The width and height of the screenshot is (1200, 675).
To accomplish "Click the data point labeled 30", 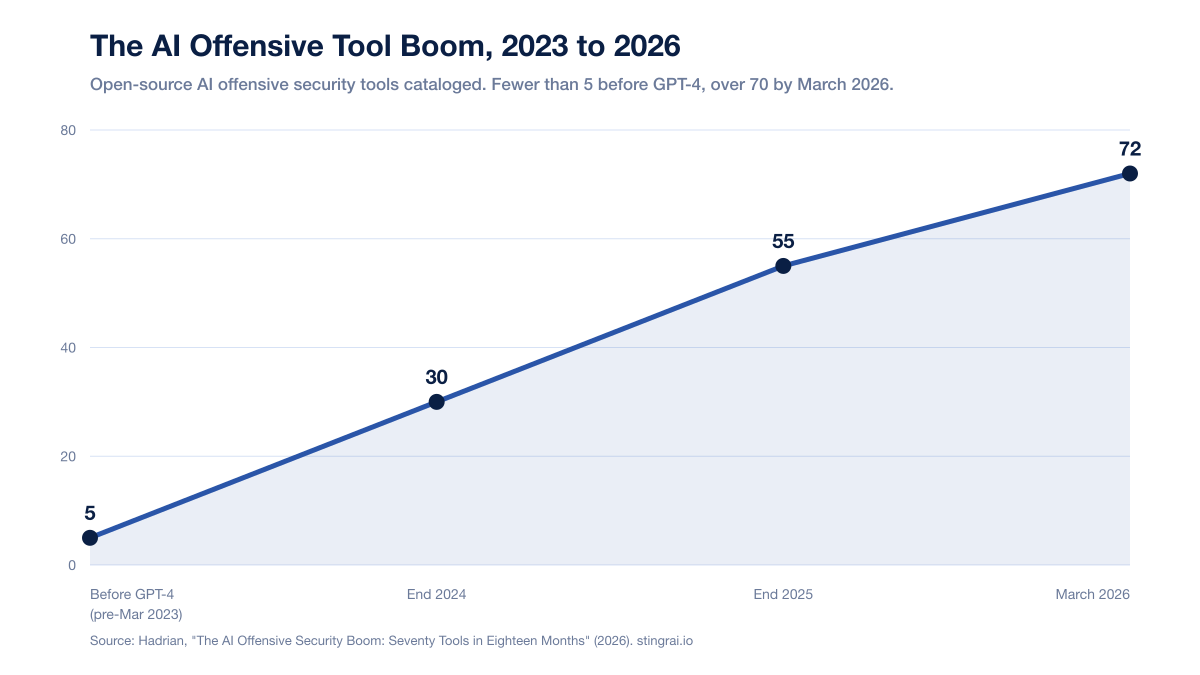I will tap(437, 402).
